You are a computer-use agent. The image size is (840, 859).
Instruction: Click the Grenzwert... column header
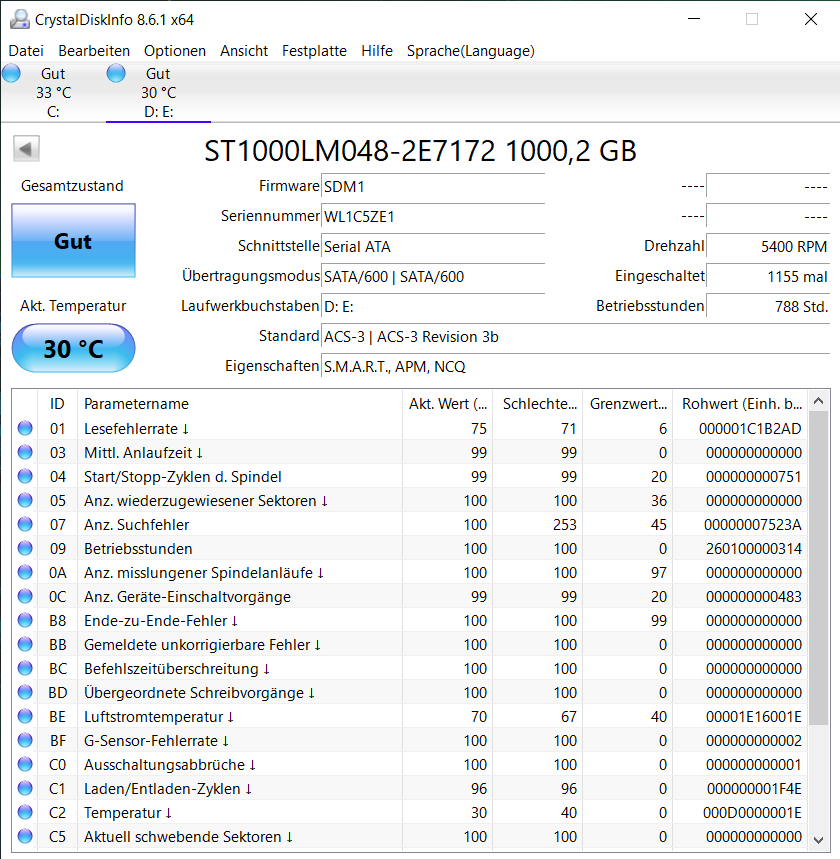pos(628,404)
